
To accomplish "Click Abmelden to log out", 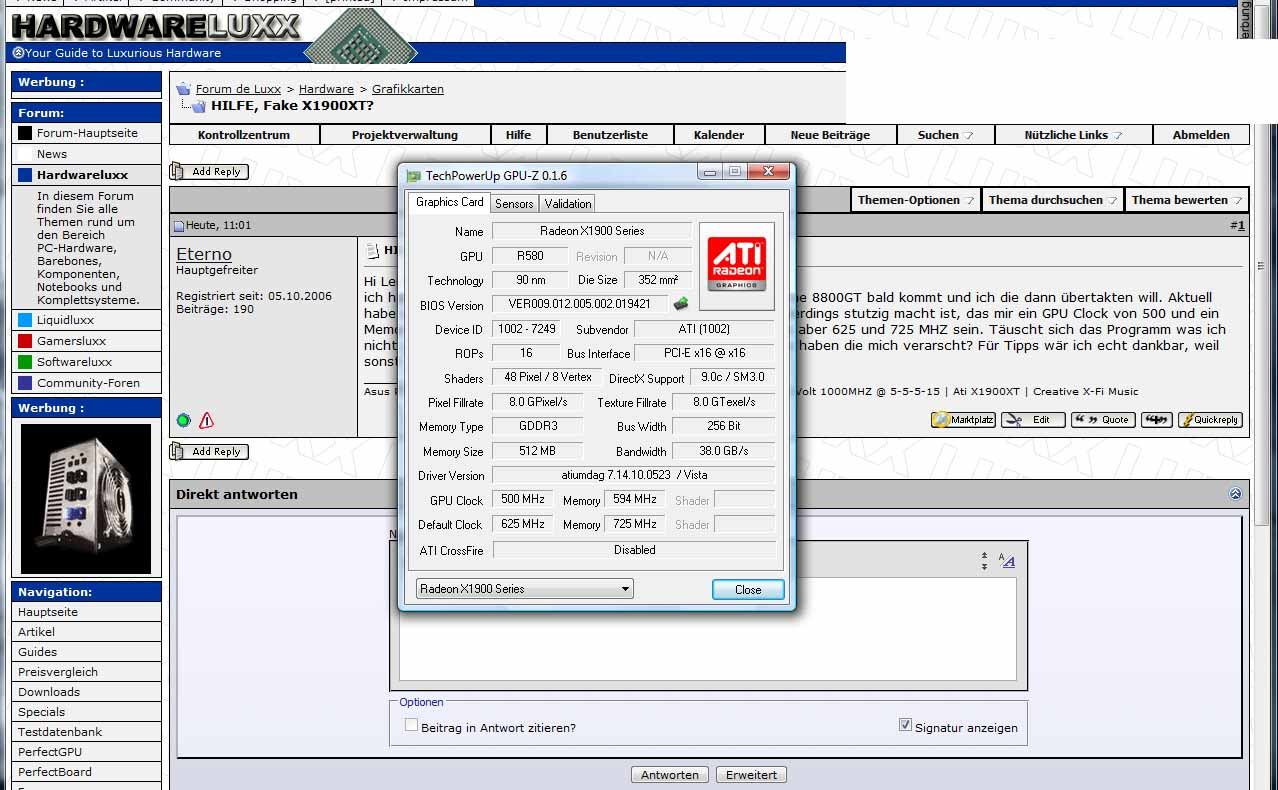I will (x=1201, y=135).
